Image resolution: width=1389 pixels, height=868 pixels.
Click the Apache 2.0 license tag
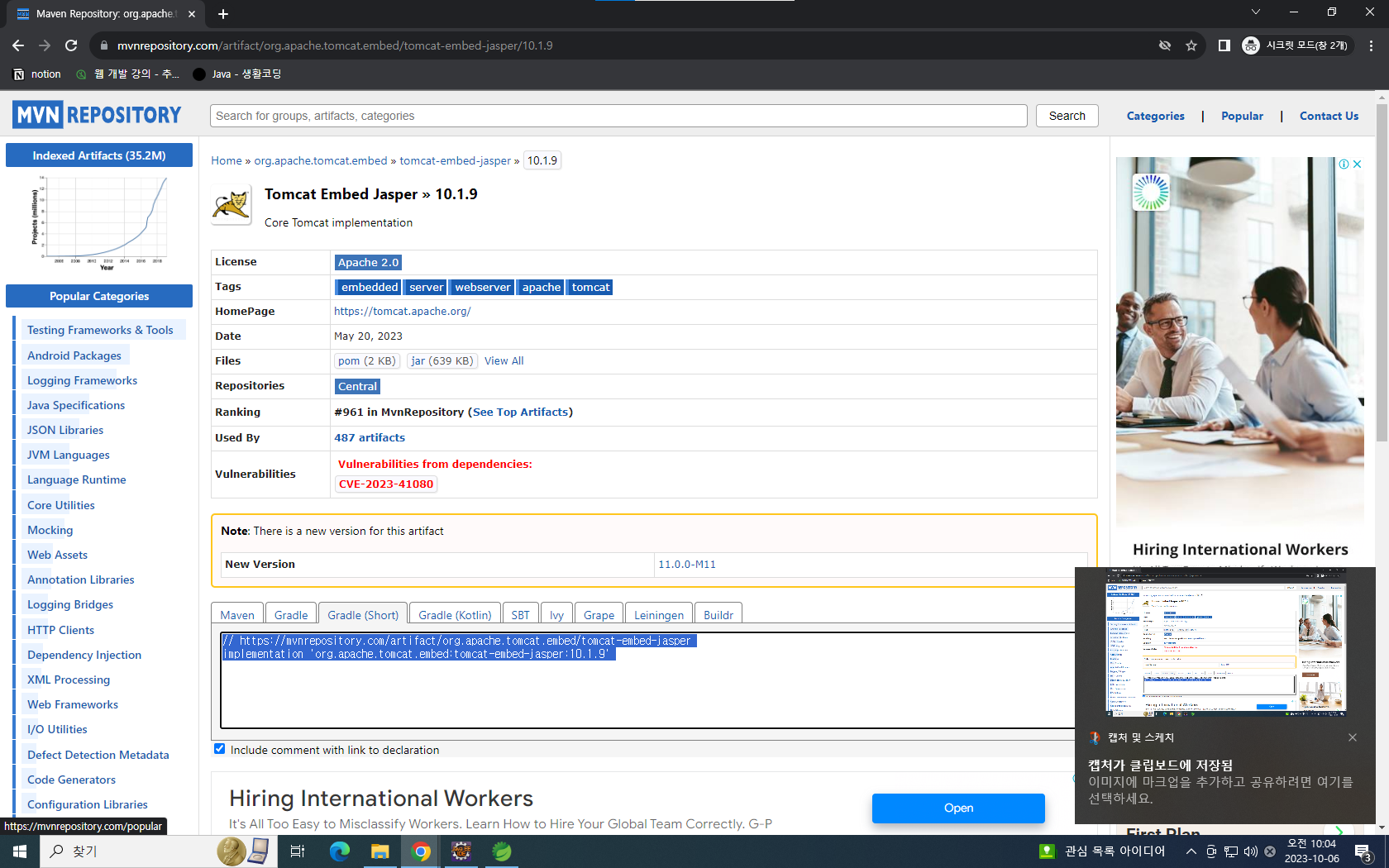(368, 262)
